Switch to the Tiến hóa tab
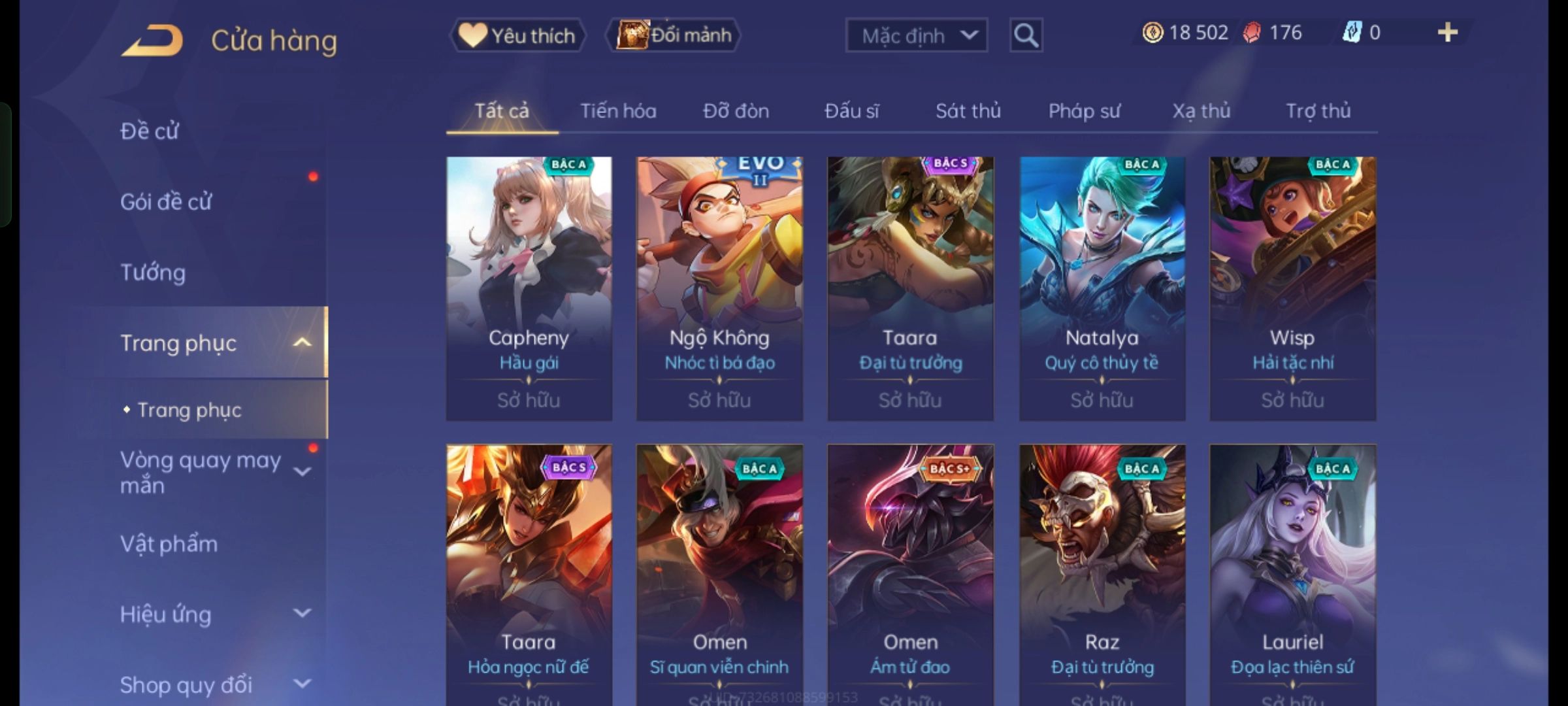The image size is (1568, 706). [618, 111]
